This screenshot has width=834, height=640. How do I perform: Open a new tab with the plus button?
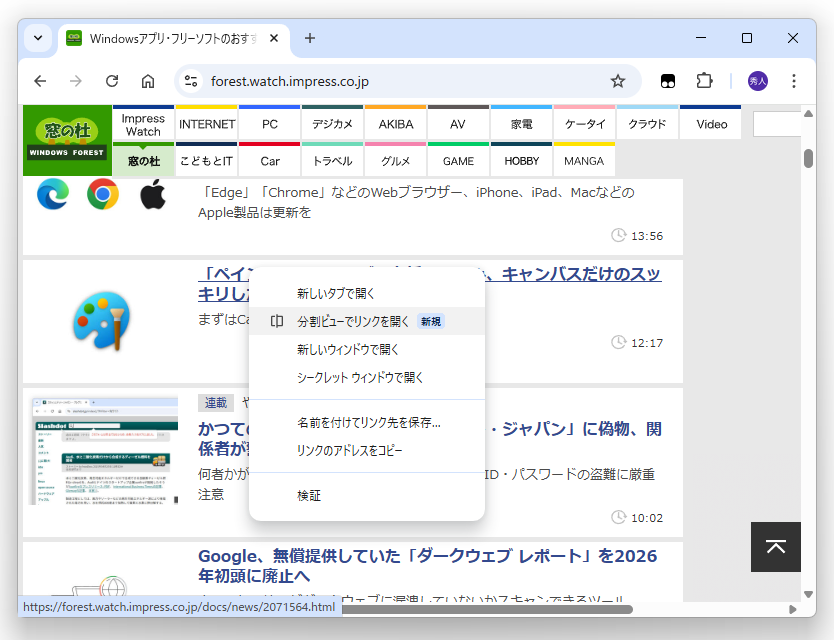pos(310,38)
